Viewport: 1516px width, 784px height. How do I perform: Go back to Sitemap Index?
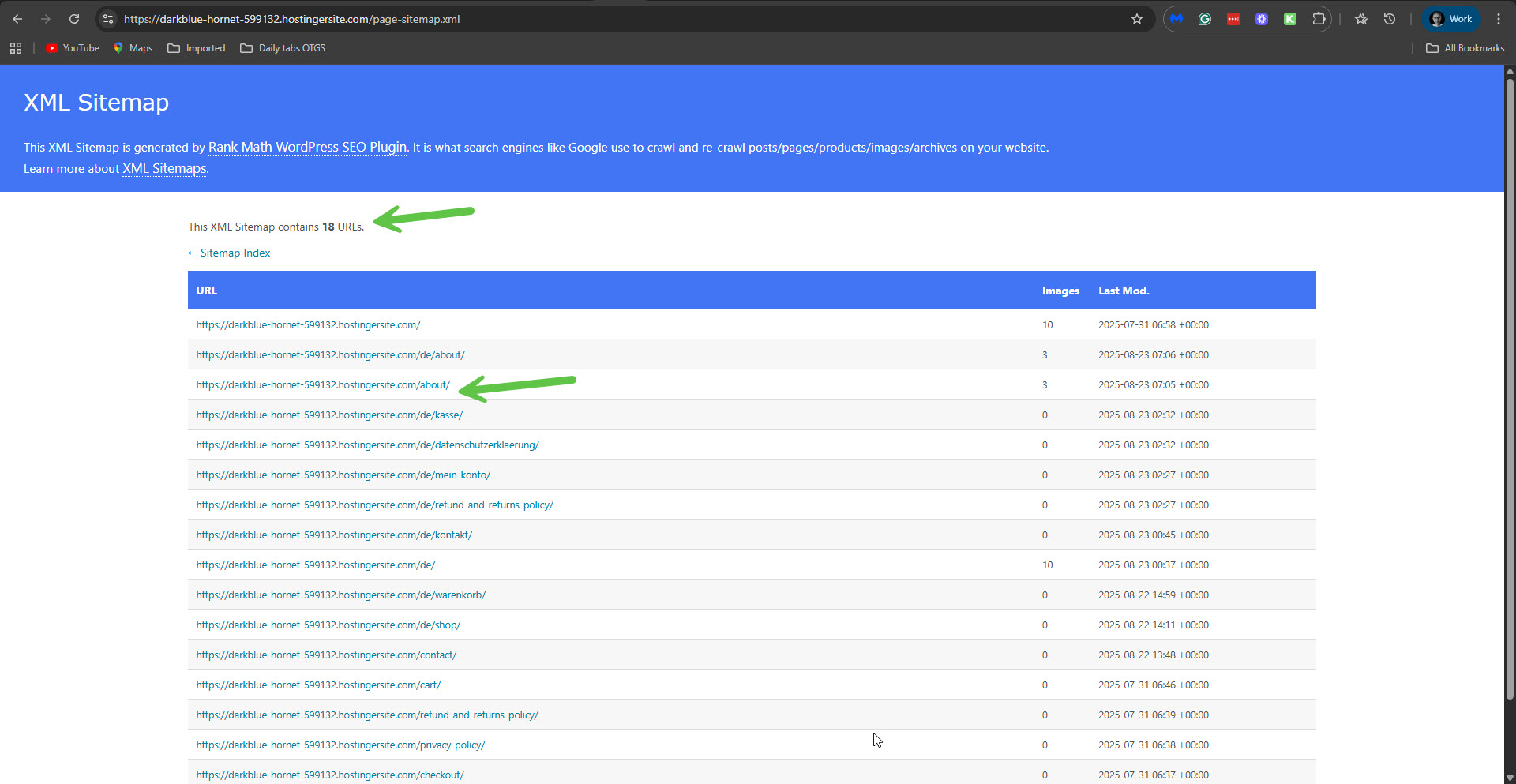point(229,253)
